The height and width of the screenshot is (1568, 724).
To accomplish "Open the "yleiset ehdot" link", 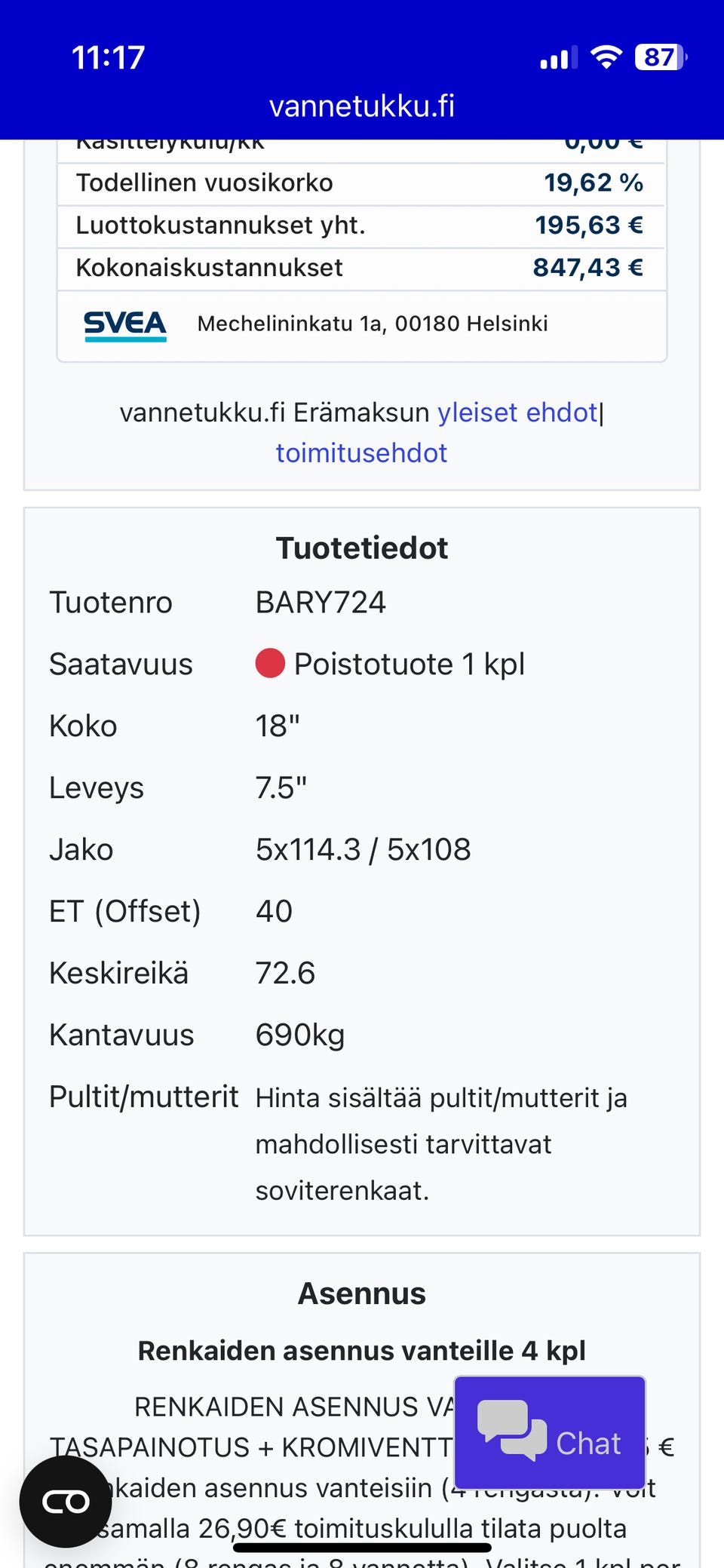I will point(517,413).
